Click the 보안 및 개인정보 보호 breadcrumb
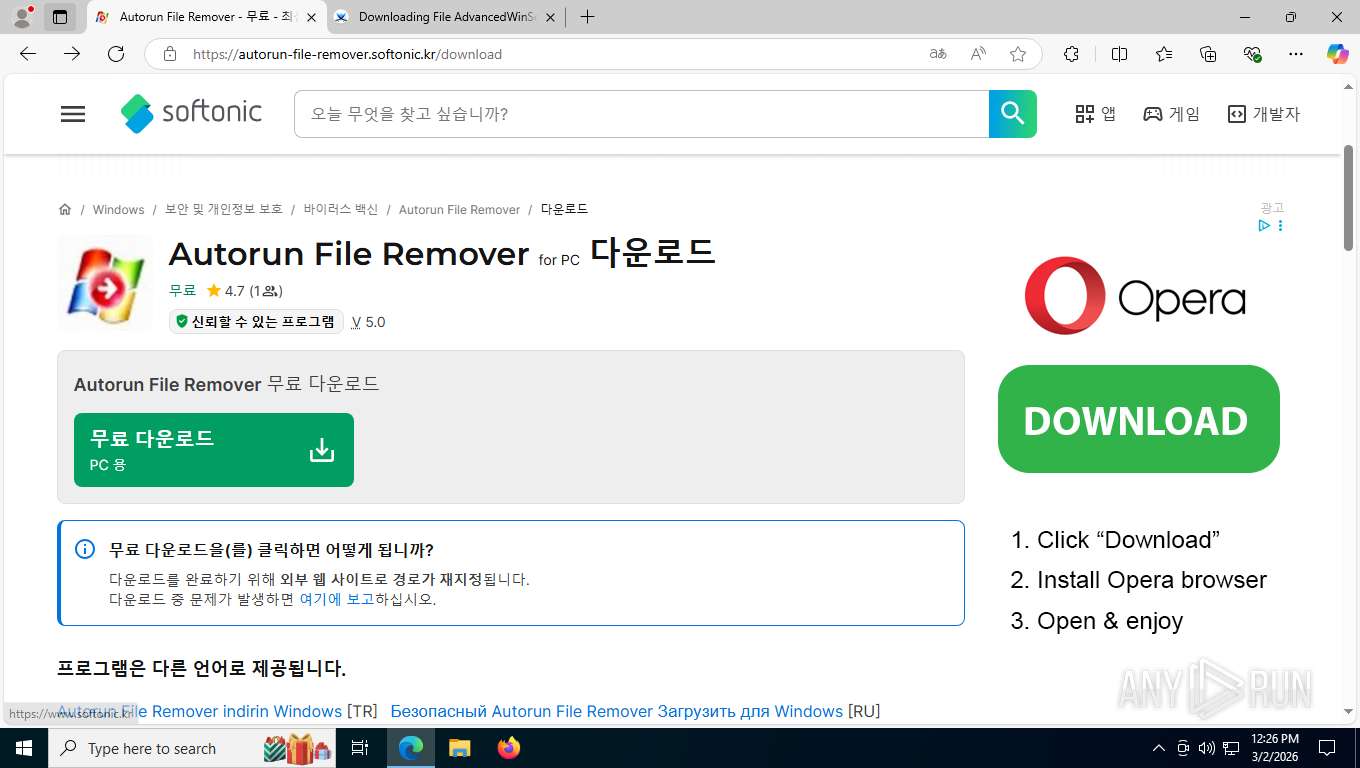 [x=224, y=209]
